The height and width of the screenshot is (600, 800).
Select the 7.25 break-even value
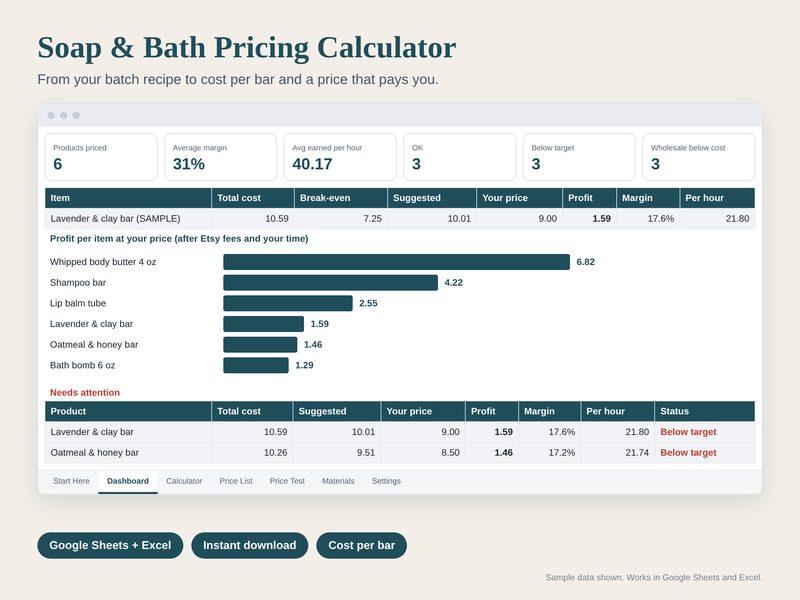click(x=372, y=218)
